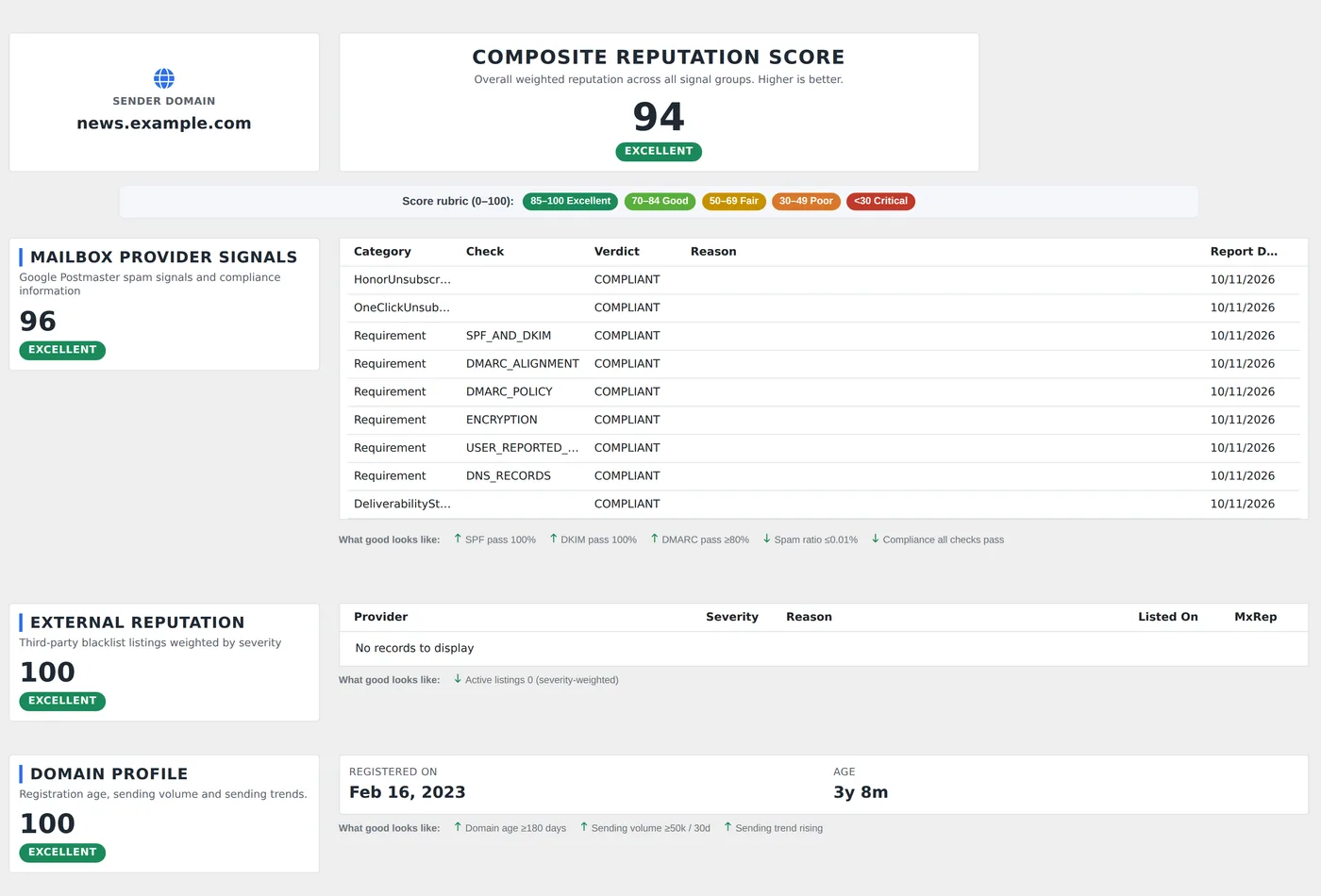Screen dimensions: 1321x896
Task: Sort by the Verdict column header
Action: tap(617, 252)
